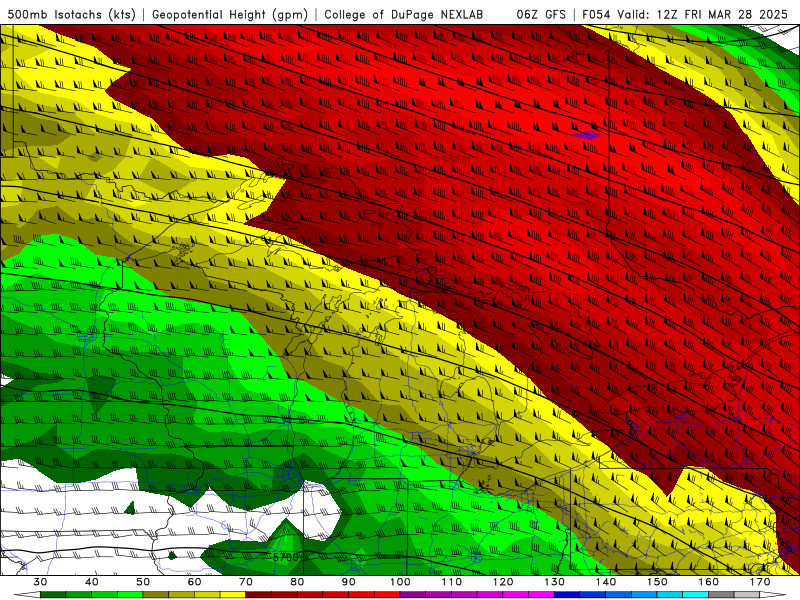Viewport: 800px width, 600px height.
Task: Click the 160 value on the color scale
Action: (709, 582)
